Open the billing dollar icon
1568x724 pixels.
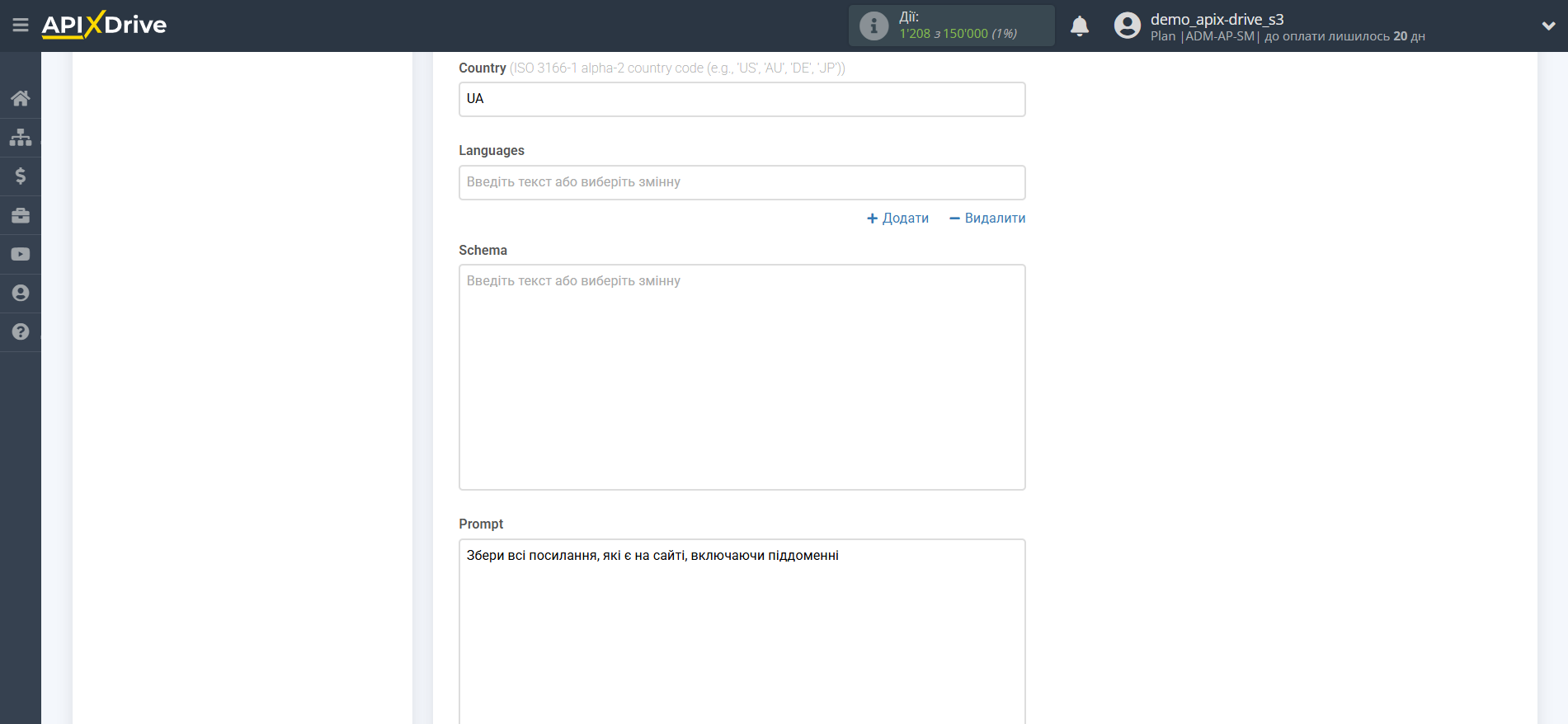click(x=21, y=176)
